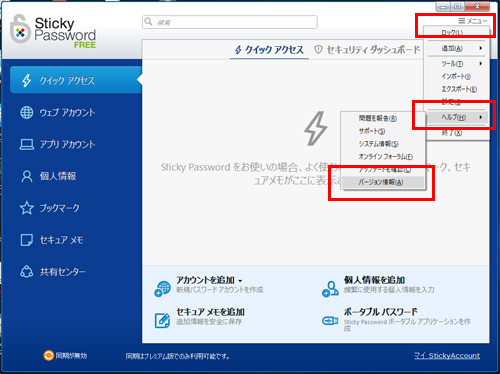Screen dimensions: 500x374
Task: Expand the ヘルプ(H) submenu in the menu
Action: click(x=458, y=117)
